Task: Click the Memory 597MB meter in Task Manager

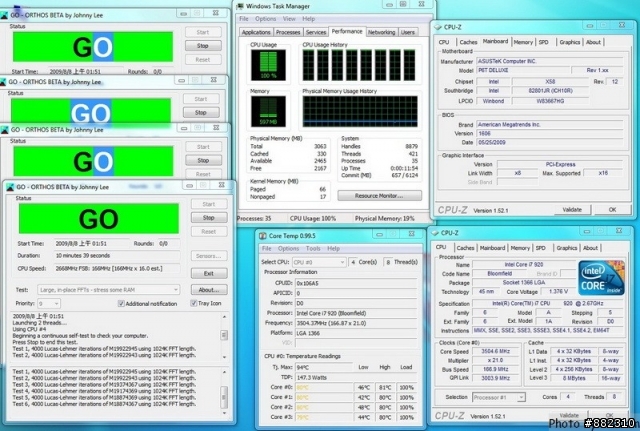Action: 268,111
